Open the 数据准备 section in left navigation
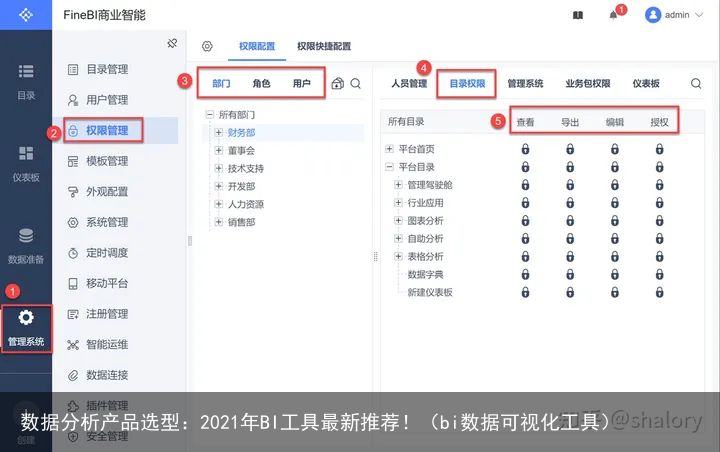The width and height of the screenshot is (720, 452). pyautogui.click(x=26, y=246)
